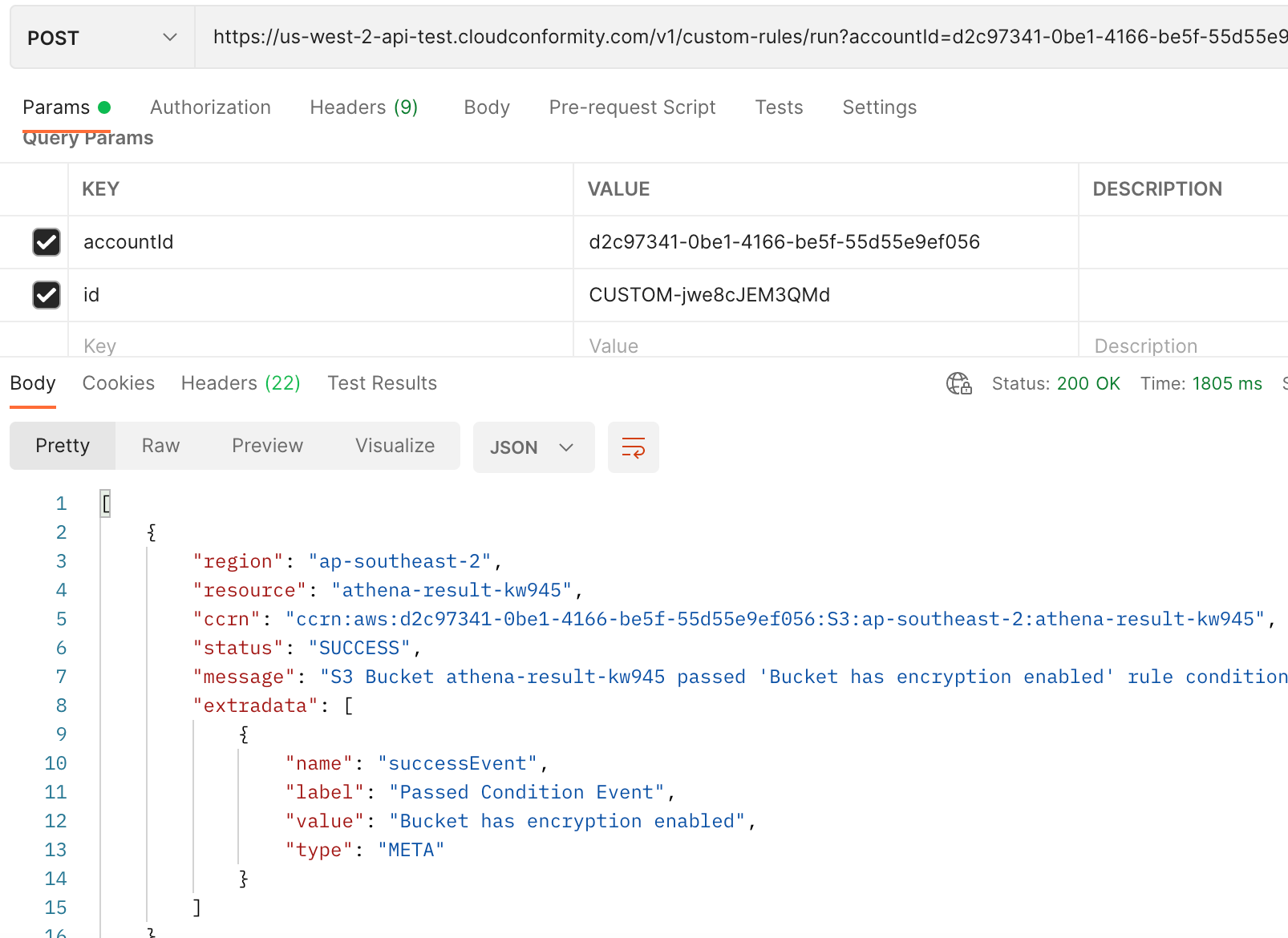Open the Test Results tab

point(382,383)
